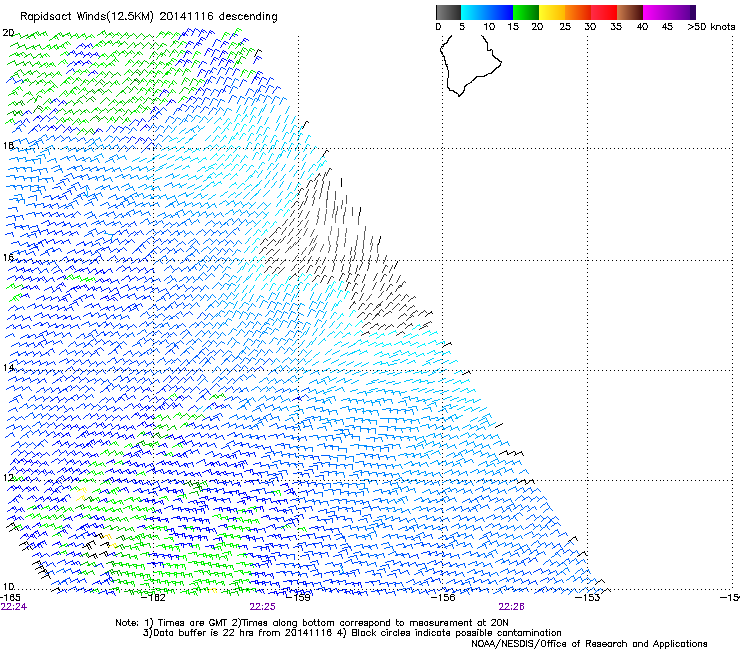The height and width of the screenshot is (650, 740).
Task: Click the legend tick label 45
Action: click(667, 27)
